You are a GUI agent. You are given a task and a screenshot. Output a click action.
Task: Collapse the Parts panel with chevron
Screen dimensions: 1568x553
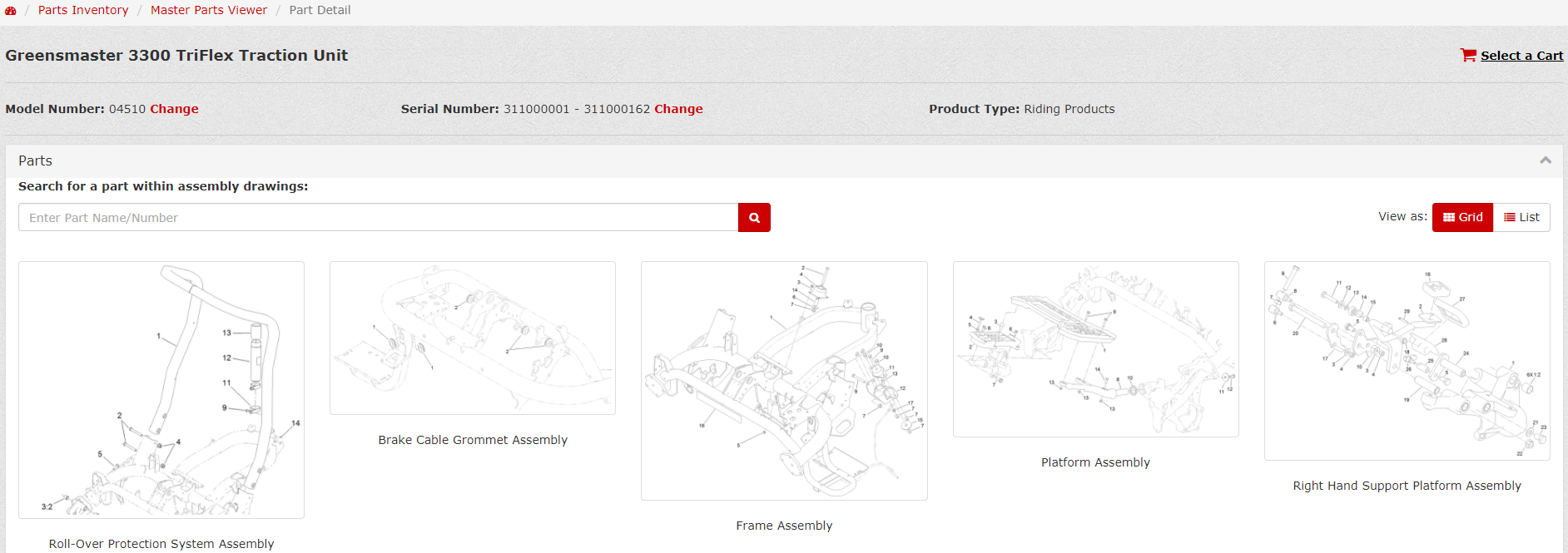coord(1545,160)
